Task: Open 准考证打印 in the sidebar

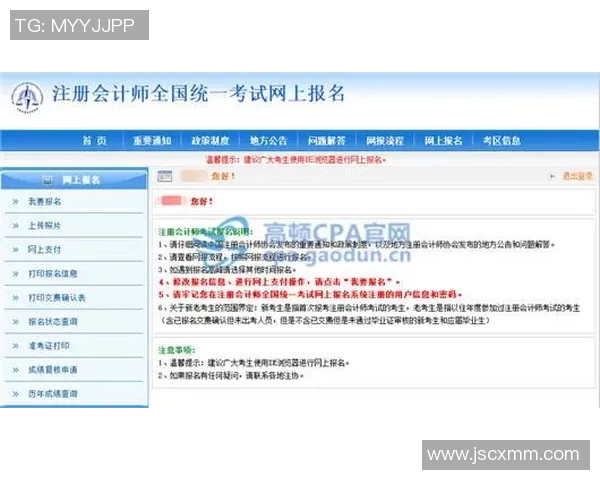Action: coord(49,346)
